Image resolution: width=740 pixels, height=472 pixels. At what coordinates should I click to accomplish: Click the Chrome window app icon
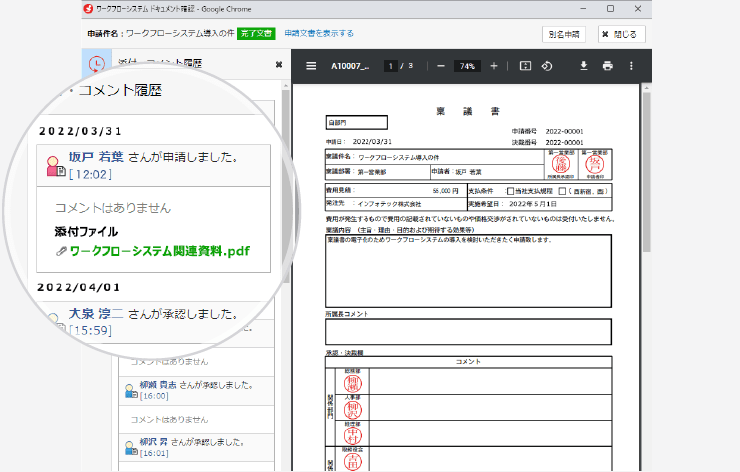tap(88, 9)
